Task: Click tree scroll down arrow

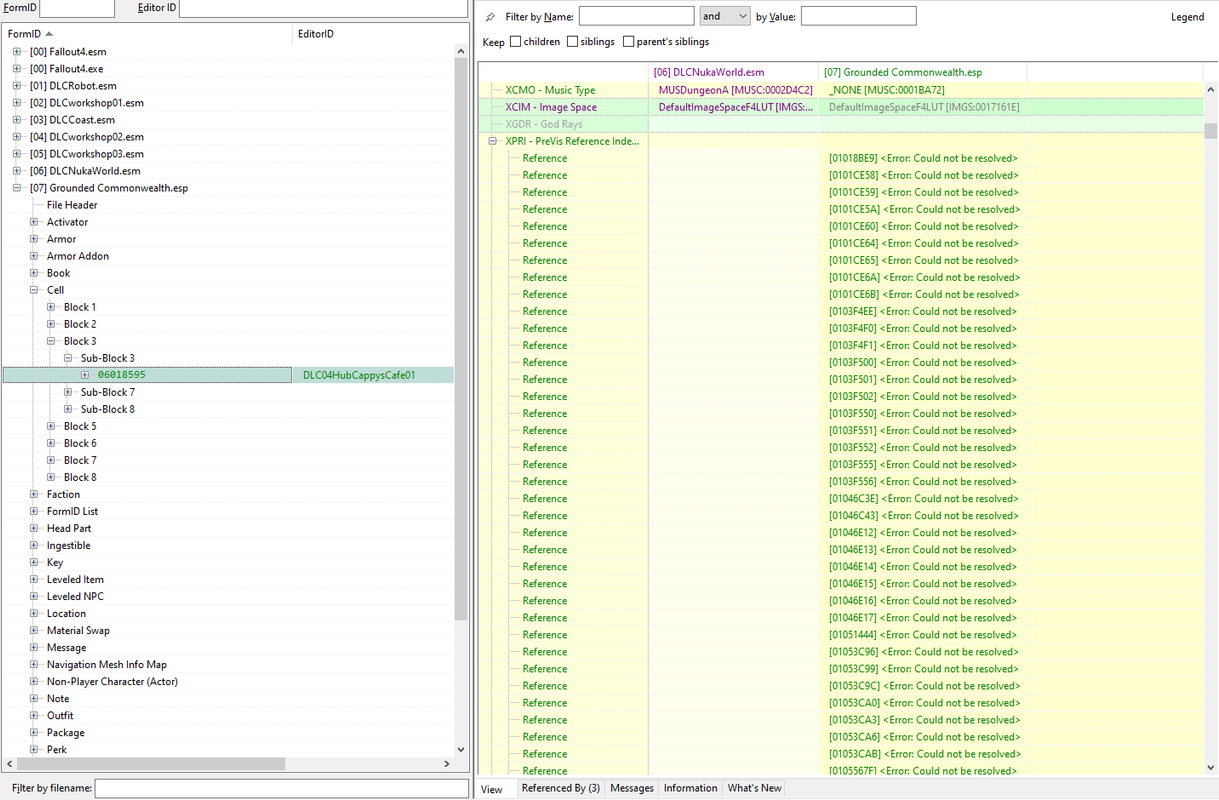Action: click(x=460, y=749)
